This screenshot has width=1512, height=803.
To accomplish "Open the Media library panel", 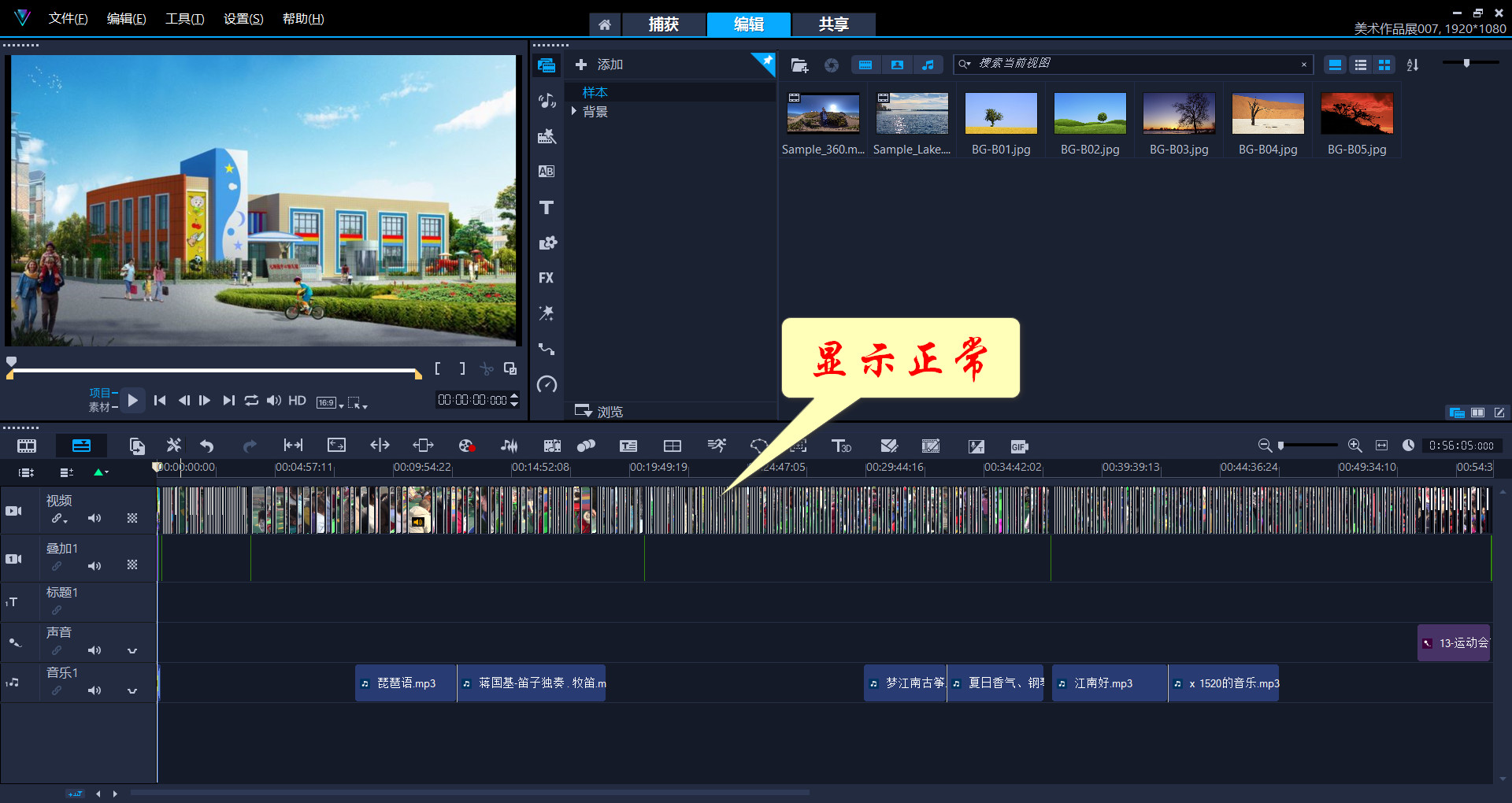I will (547, 65).
